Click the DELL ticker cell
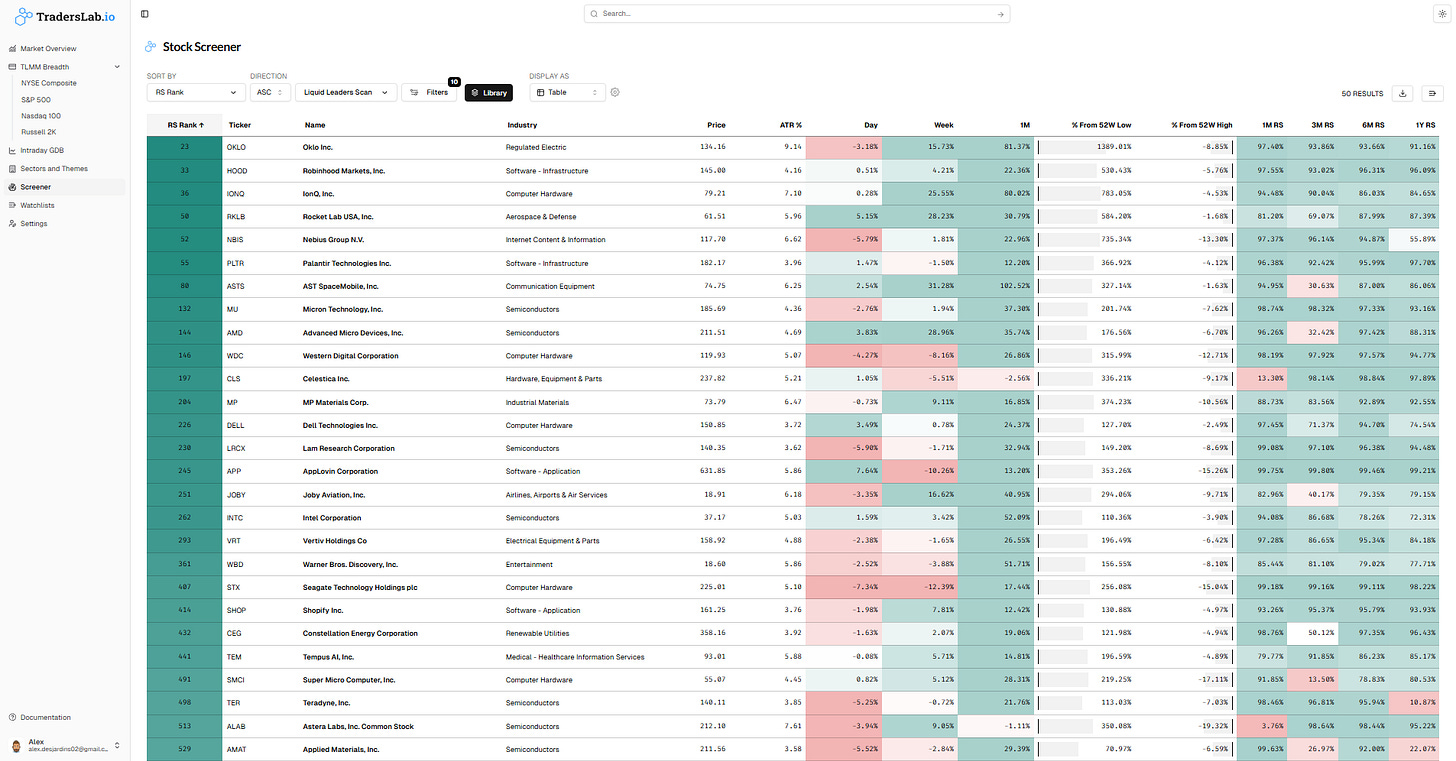The height and width of the screenshot is (761, 1456). [x=236, y=425]
